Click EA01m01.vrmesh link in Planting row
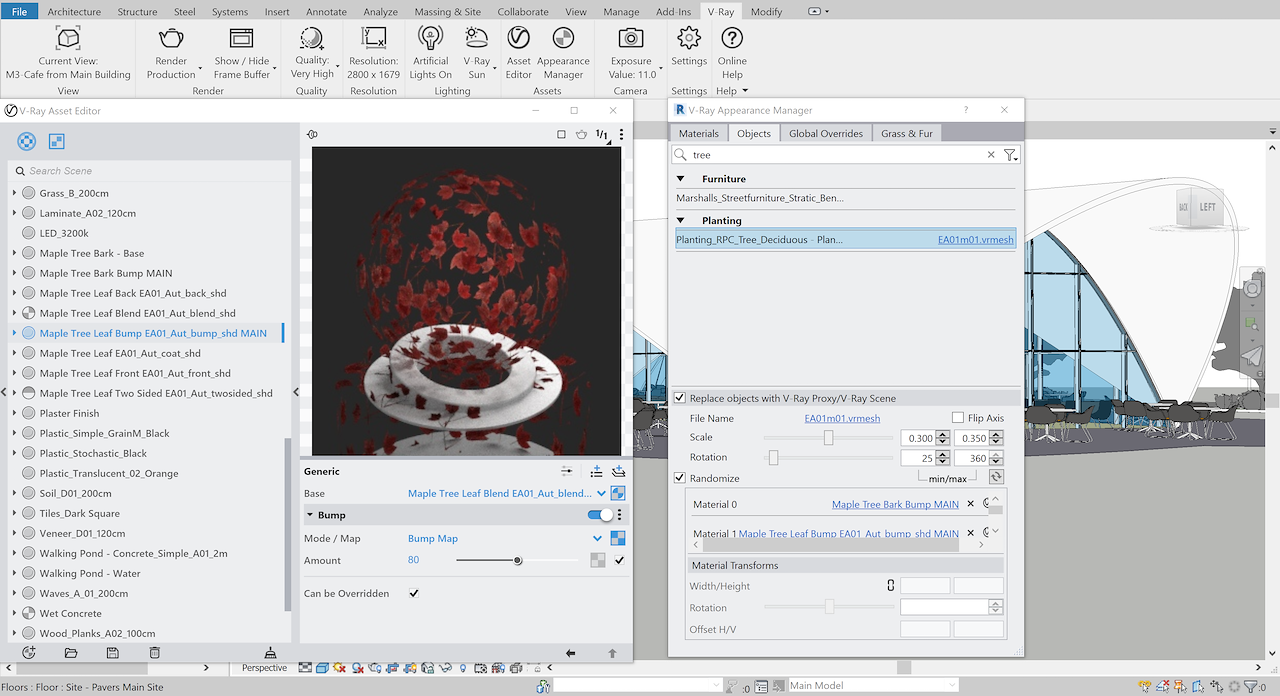This screenshot has height=696, width=1280. pos(976,239)
